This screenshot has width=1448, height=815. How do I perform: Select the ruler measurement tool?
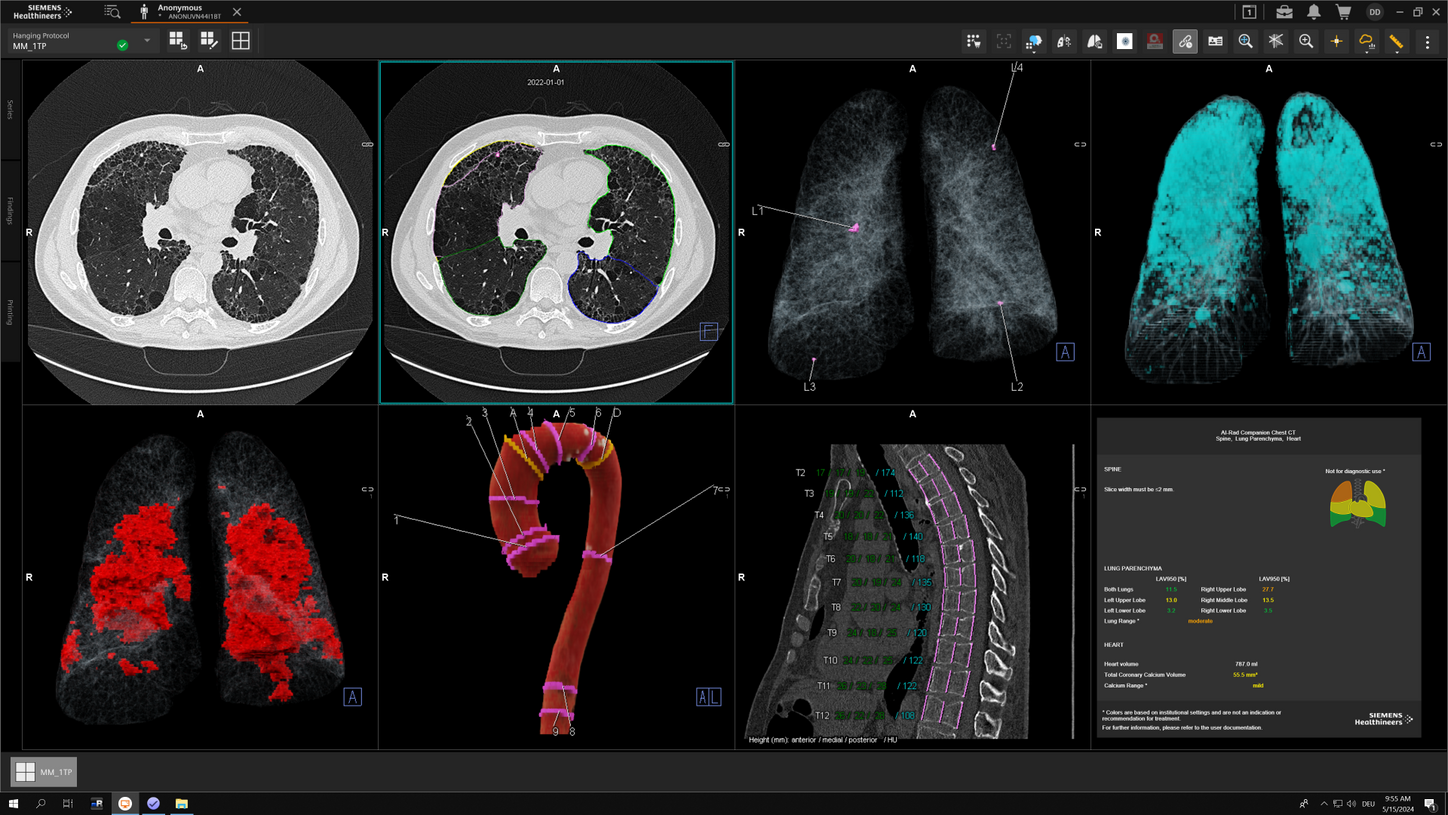[x=1396, y=41]
